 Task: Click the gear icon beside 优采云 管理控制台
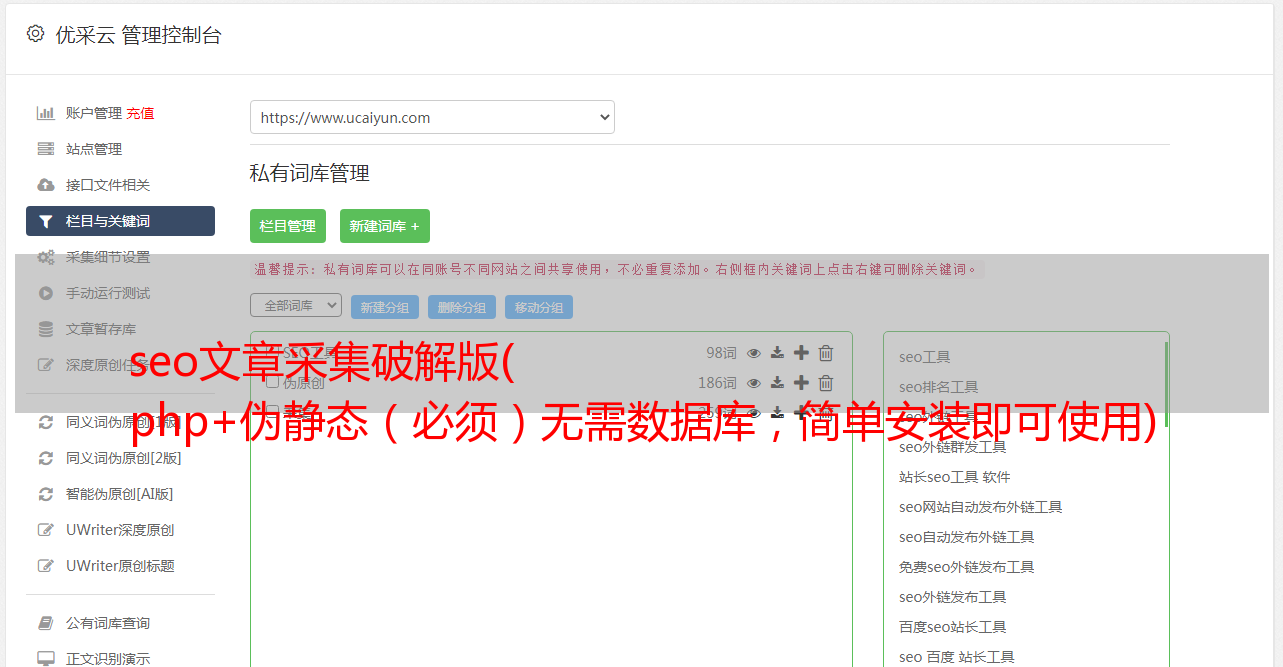click(36, 34)
